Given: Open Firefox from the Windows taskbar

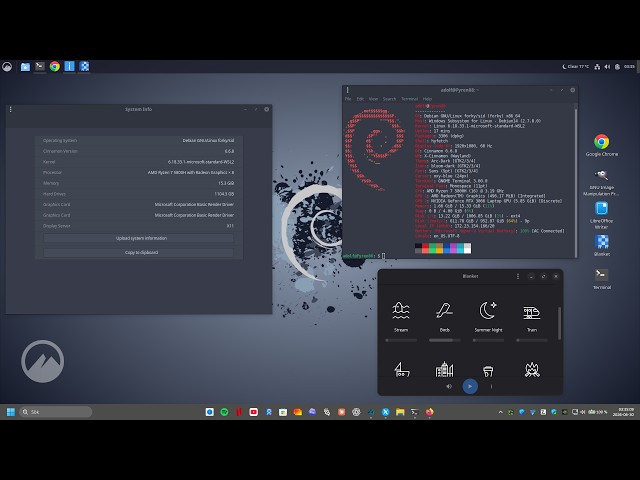Looking at the screenshot, I should coord(429,412).
